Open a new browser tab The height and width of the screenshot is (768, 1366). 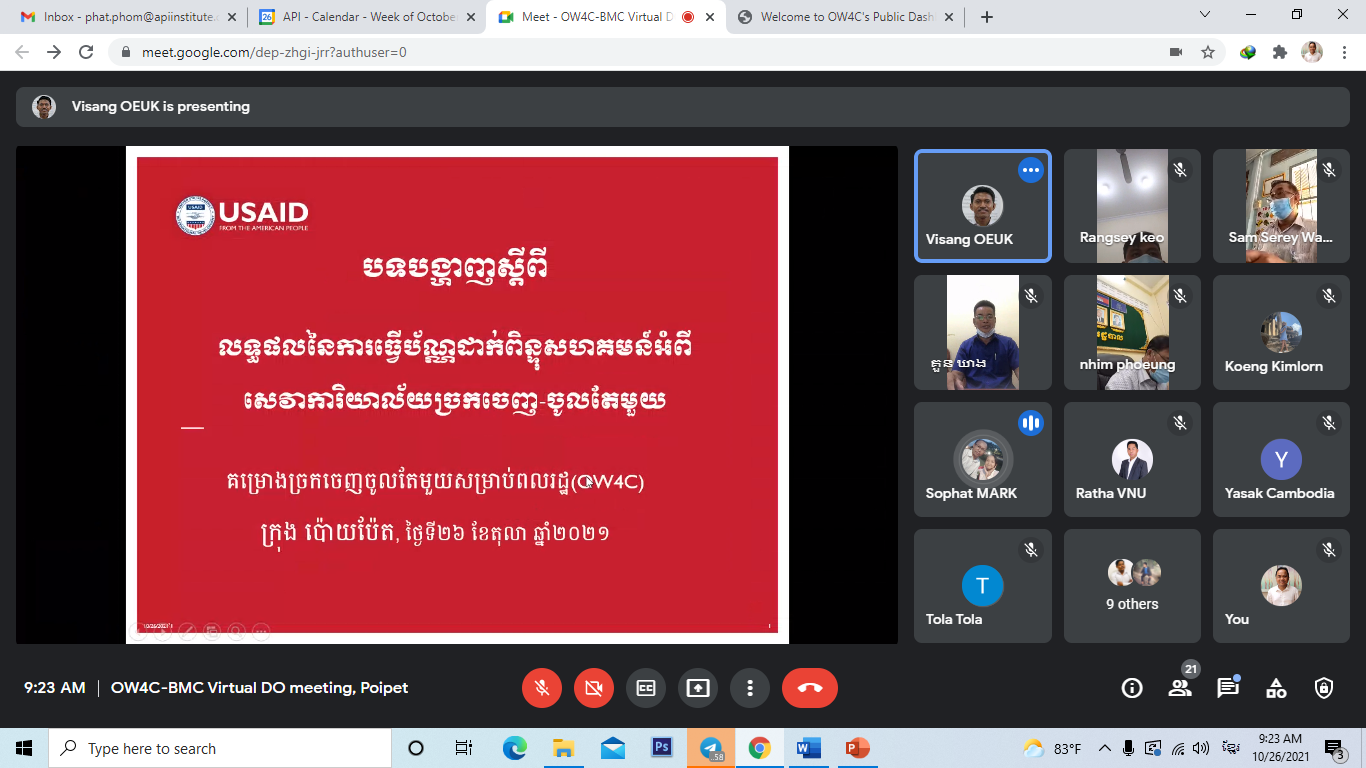tap(987, 17)
